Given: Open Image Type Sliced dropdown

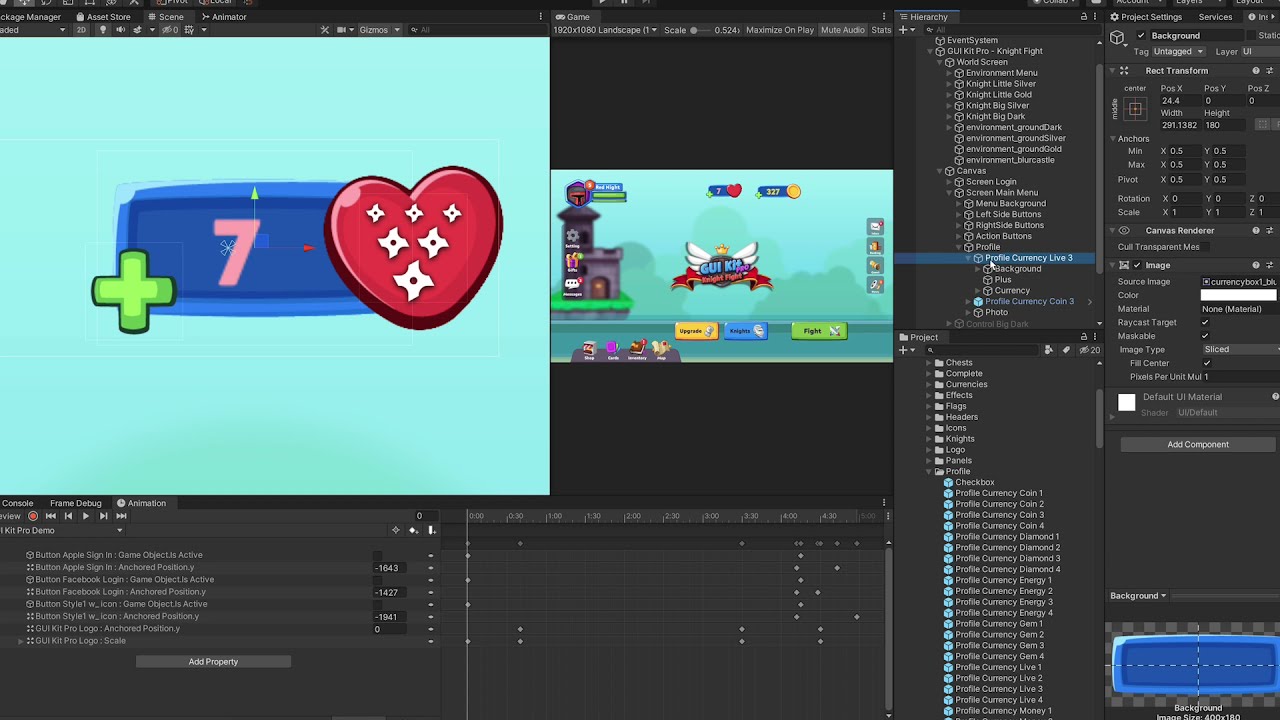Looking at the screenshot, I should pos(1240,349).
